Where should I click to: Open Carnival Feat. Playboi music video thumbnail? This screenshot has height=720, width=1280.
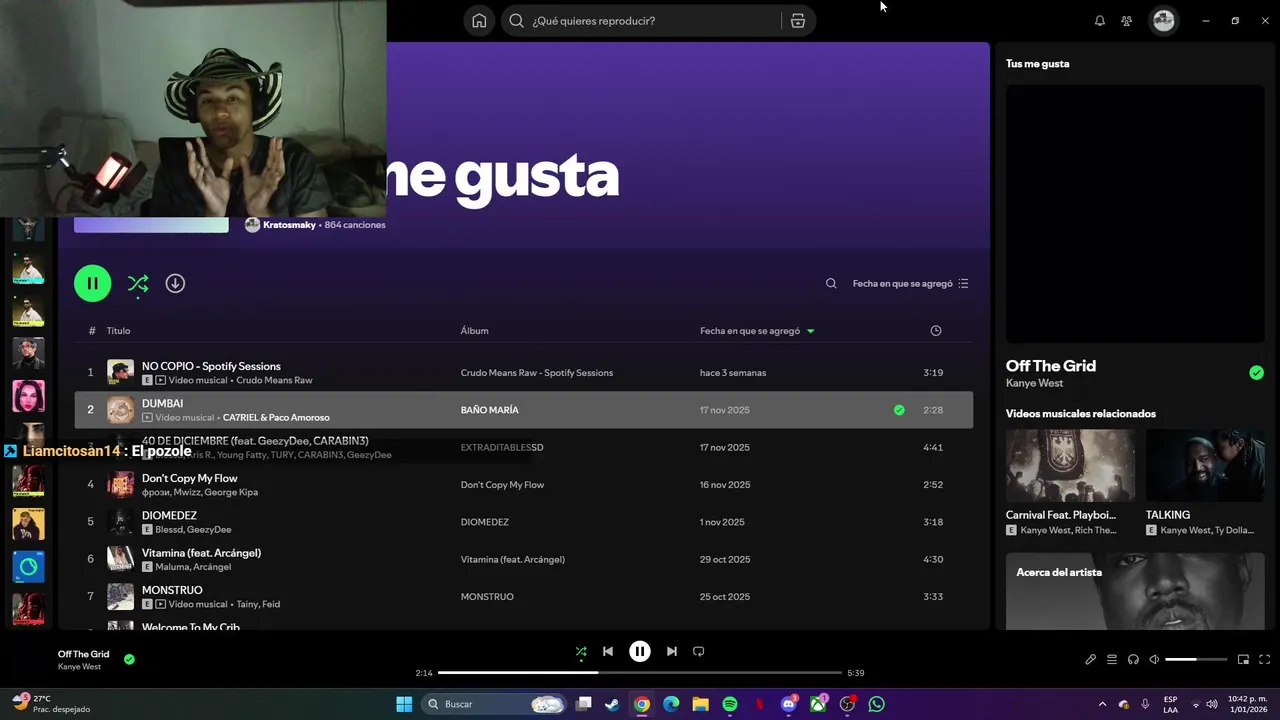(x=1070, y=465)
